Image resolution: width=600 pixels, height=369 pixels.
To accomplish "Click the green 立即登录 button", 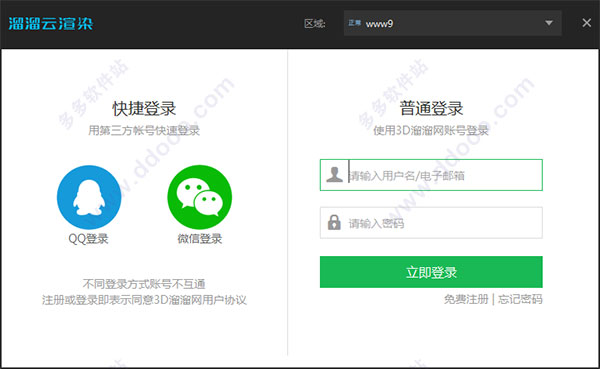I will 431,272.
